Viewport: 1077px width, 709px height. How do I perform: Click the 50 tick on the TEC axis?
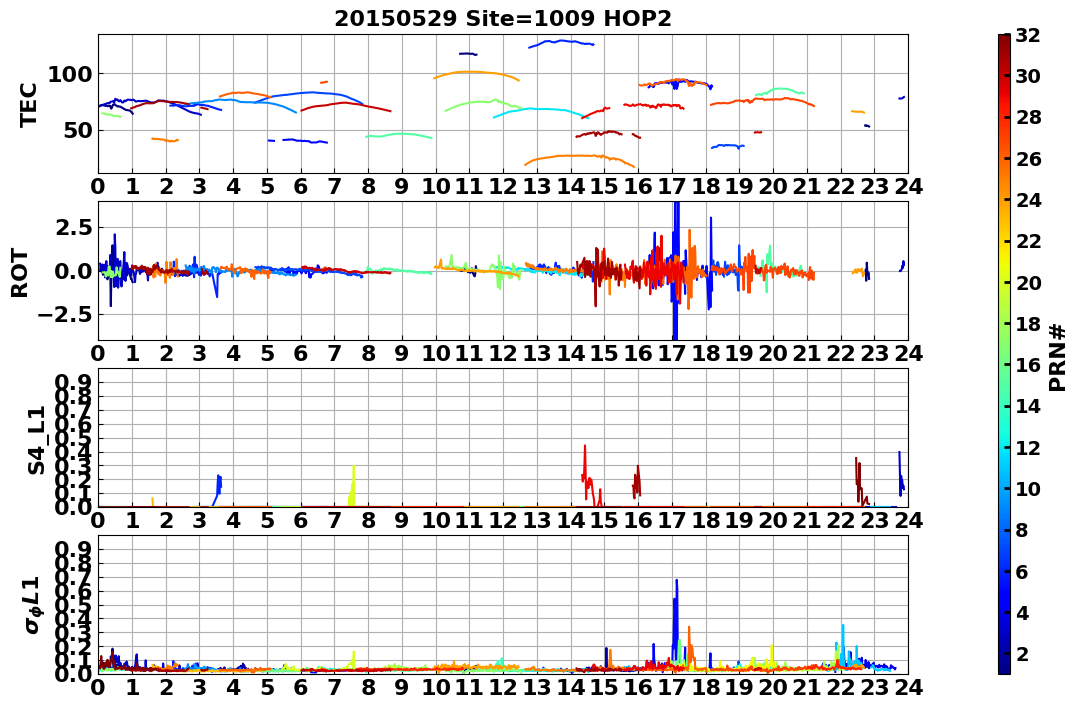pos(77,130)
